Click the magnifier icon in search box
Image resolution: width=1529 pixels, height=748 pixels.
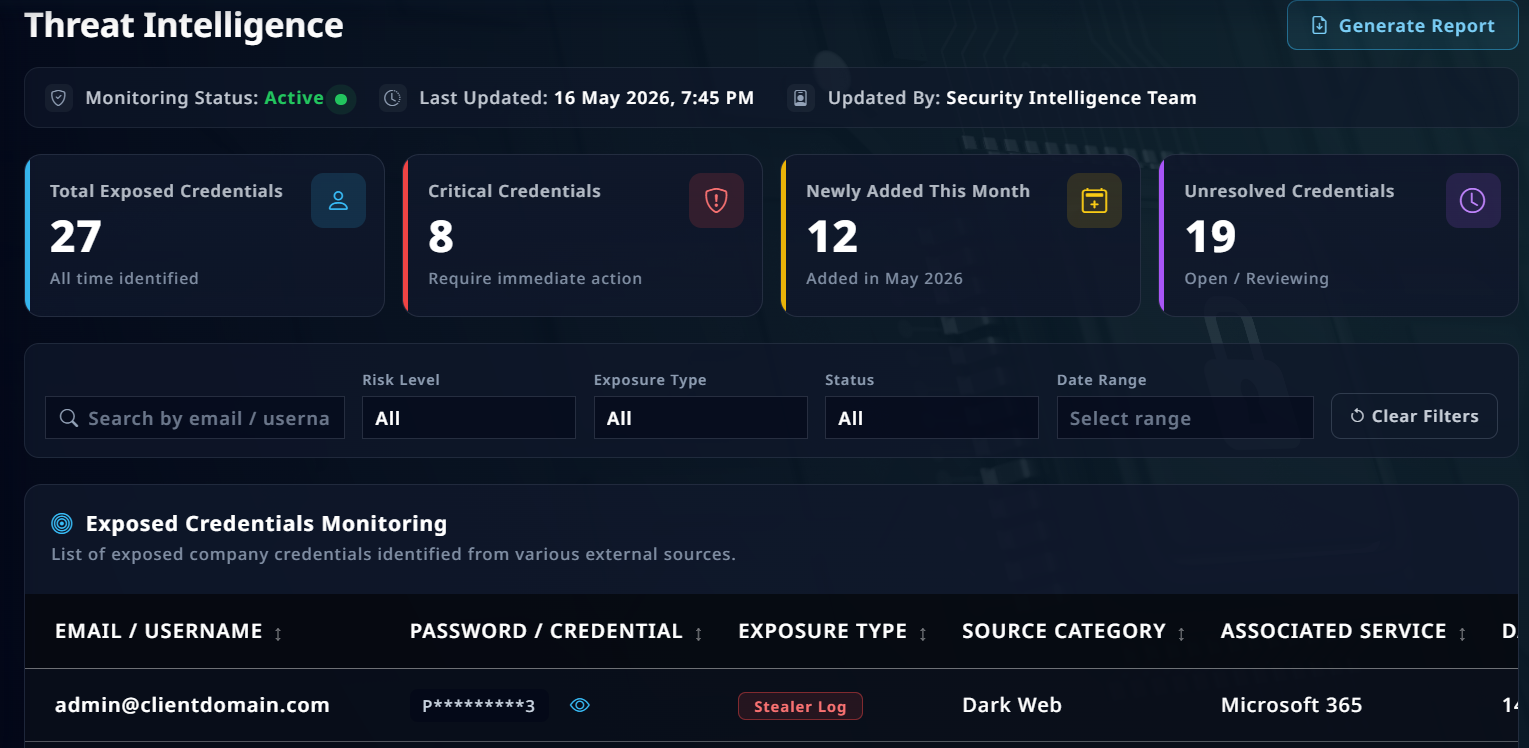click(69, 418)
